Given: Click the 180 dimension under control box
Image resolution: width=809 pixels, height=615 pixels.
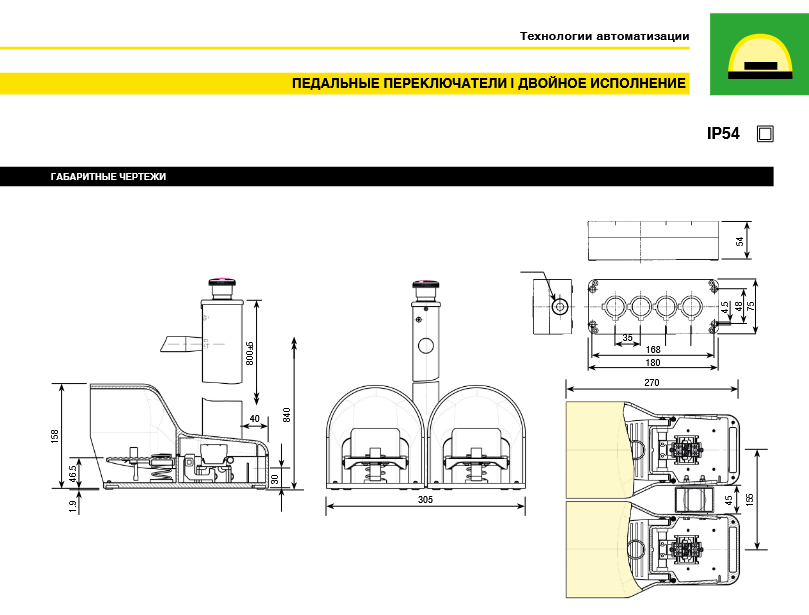Looking at the screenshot, I should 651,363.
